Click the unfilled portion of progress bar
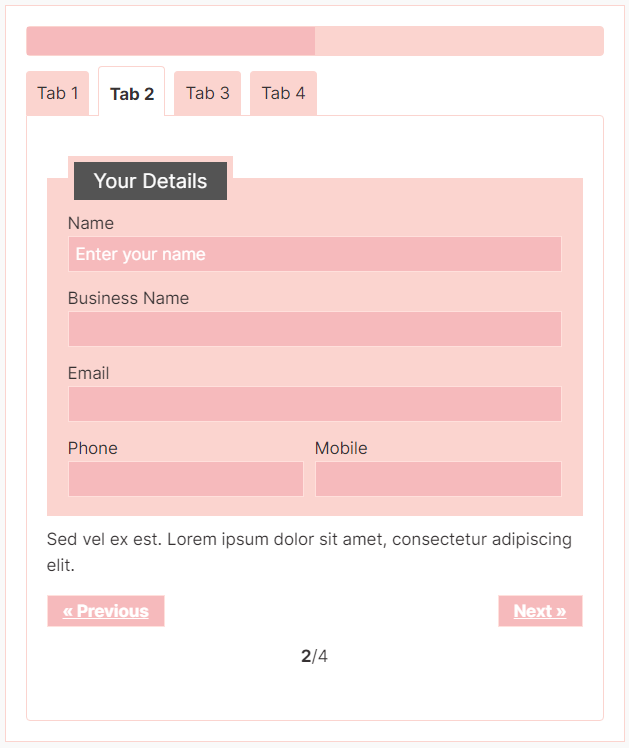 459,41
